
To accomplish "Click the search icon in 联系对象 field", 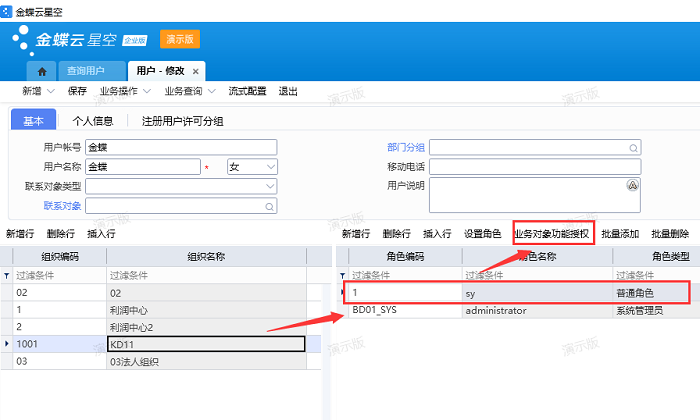I will 269,205.
